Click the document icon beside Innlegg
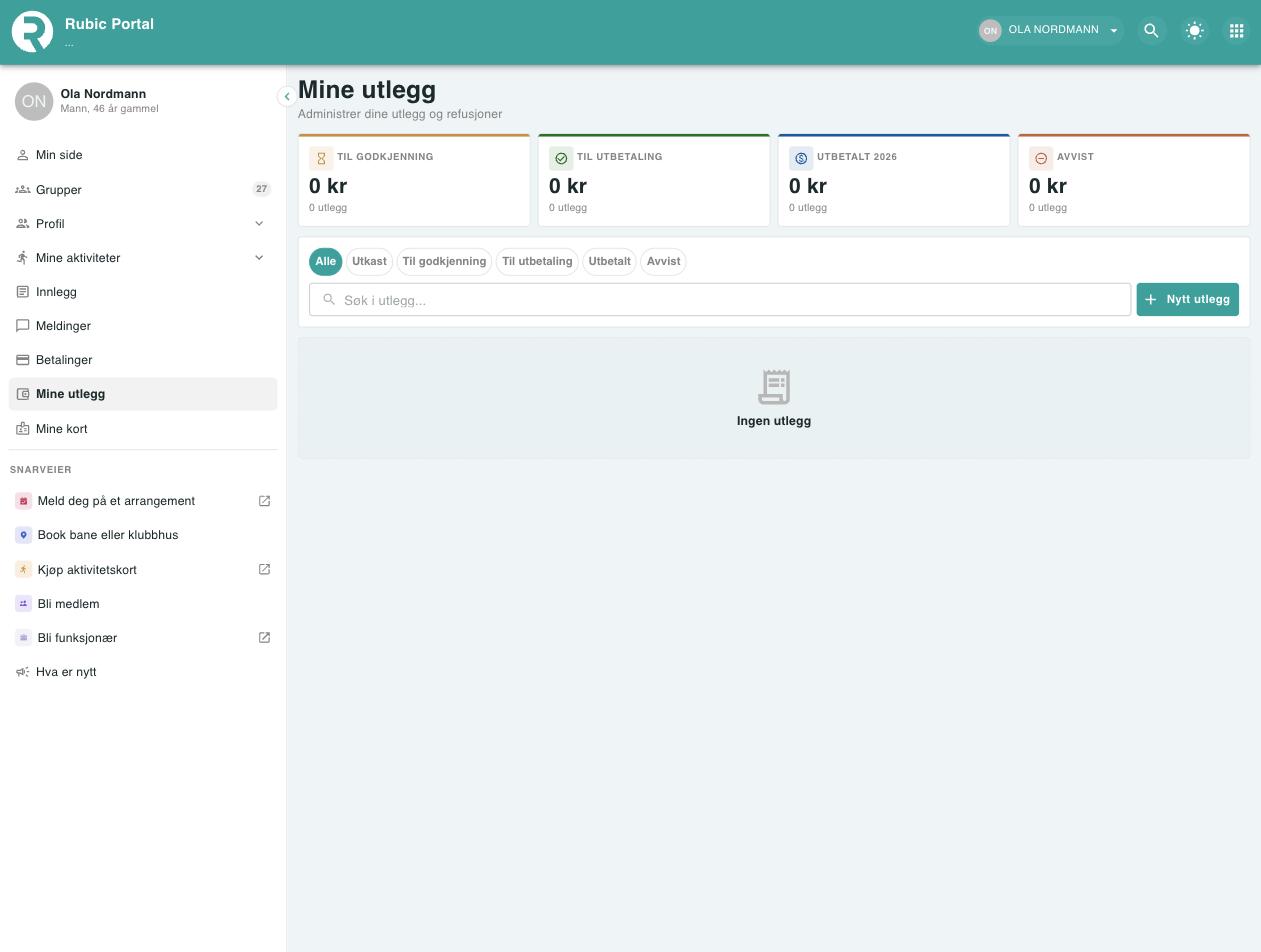1261x952 pixels. [x=23, y=292]
